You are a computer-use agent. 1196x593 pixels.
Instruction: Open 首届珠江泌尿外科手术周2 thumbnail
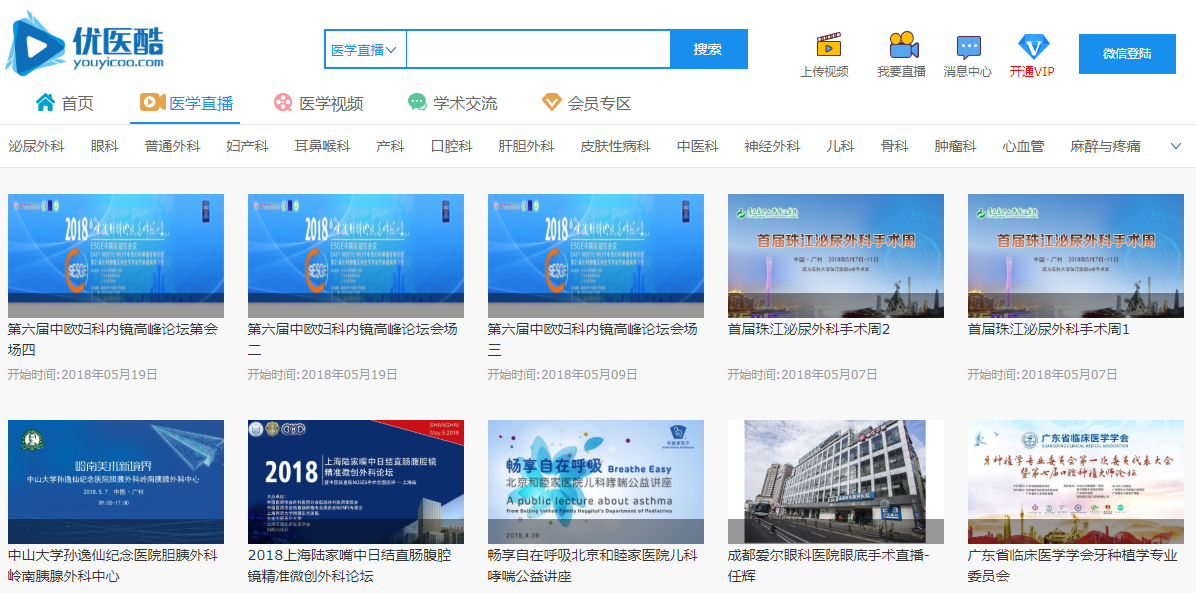(835, 256)
